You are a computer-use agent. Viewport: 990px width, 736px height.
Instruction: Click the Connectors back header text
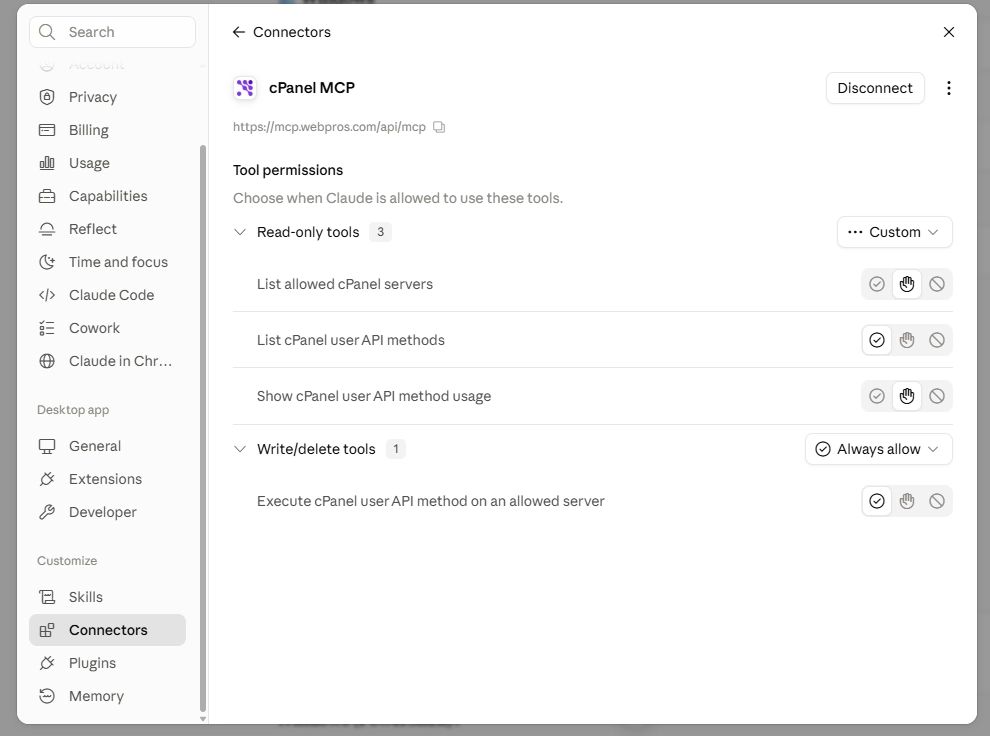pos(292,32)
